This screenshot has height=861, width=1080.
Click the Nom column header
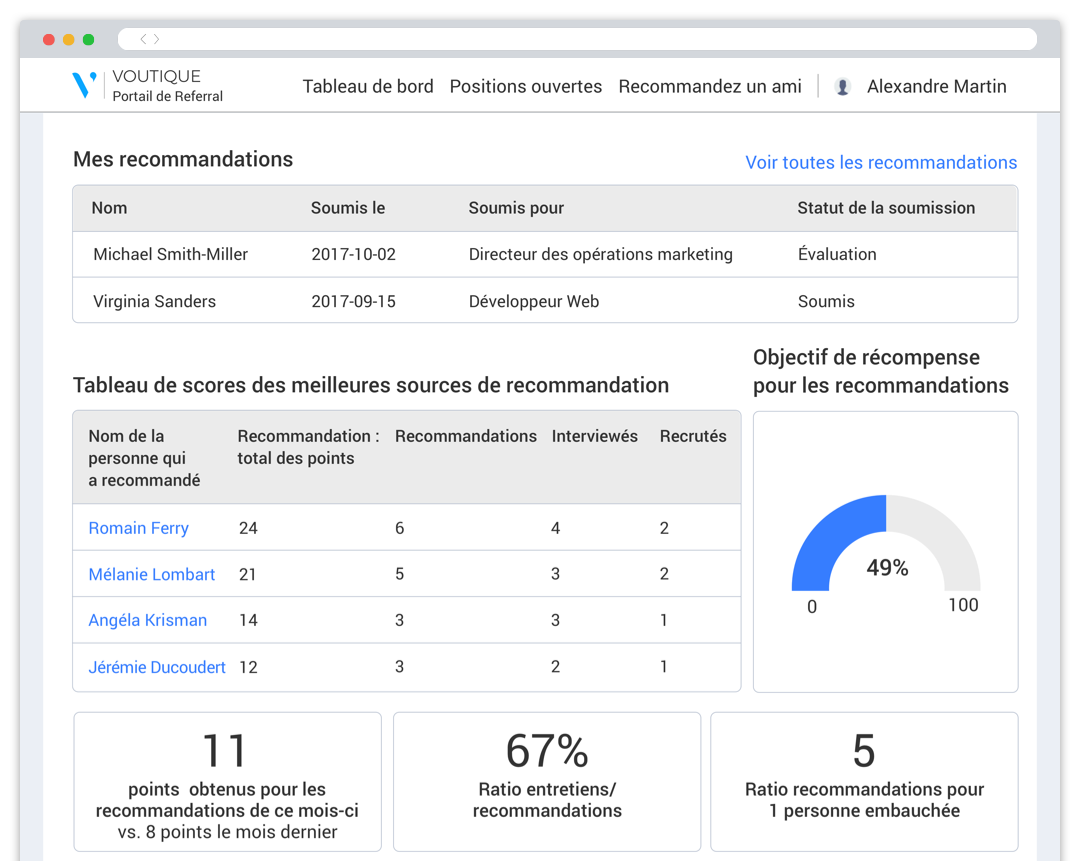(x=110, y=208)
